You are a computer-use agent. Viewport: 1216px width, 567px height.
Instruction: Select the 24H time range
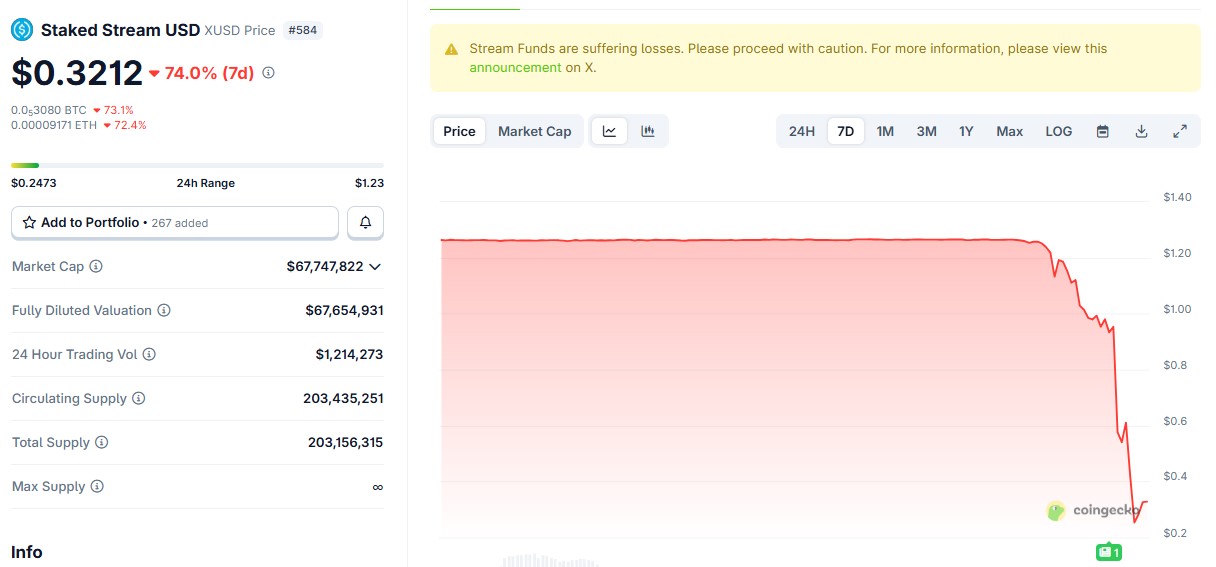[801, 131]
